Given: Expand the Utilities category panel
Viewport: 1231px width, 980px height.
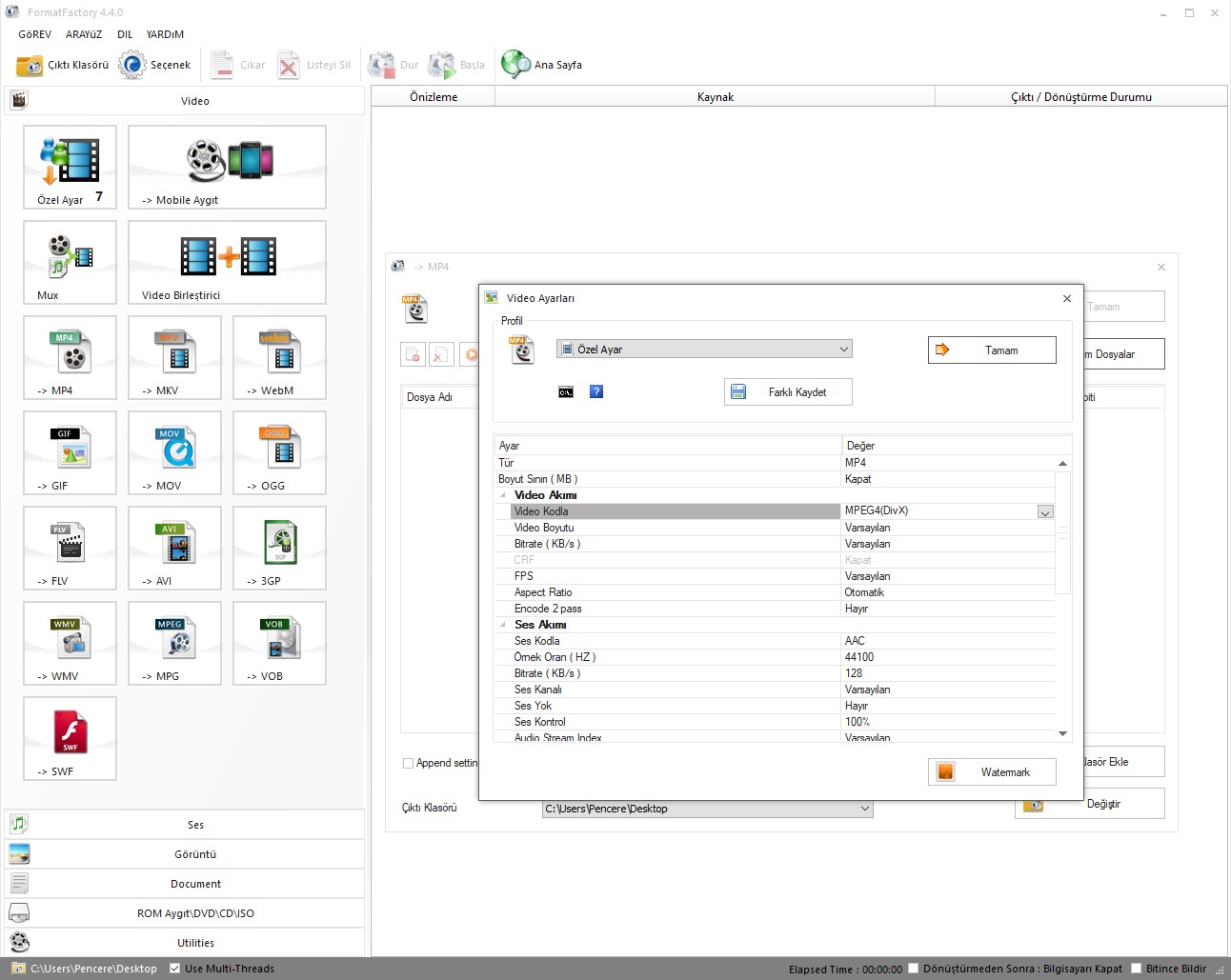Looking at the screenshot, I should [x=185, y=943].
